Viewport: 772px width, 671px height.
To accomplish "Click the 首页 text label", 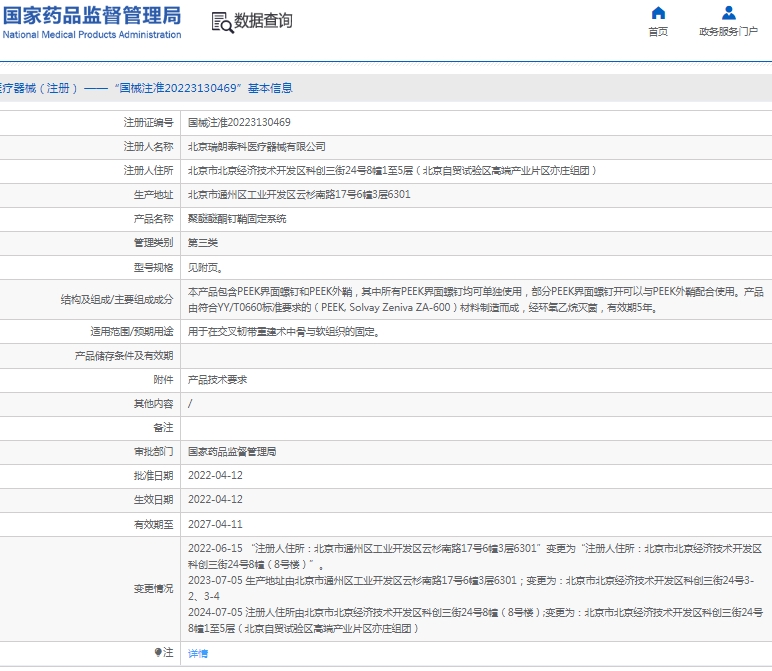I will (657, 32).
